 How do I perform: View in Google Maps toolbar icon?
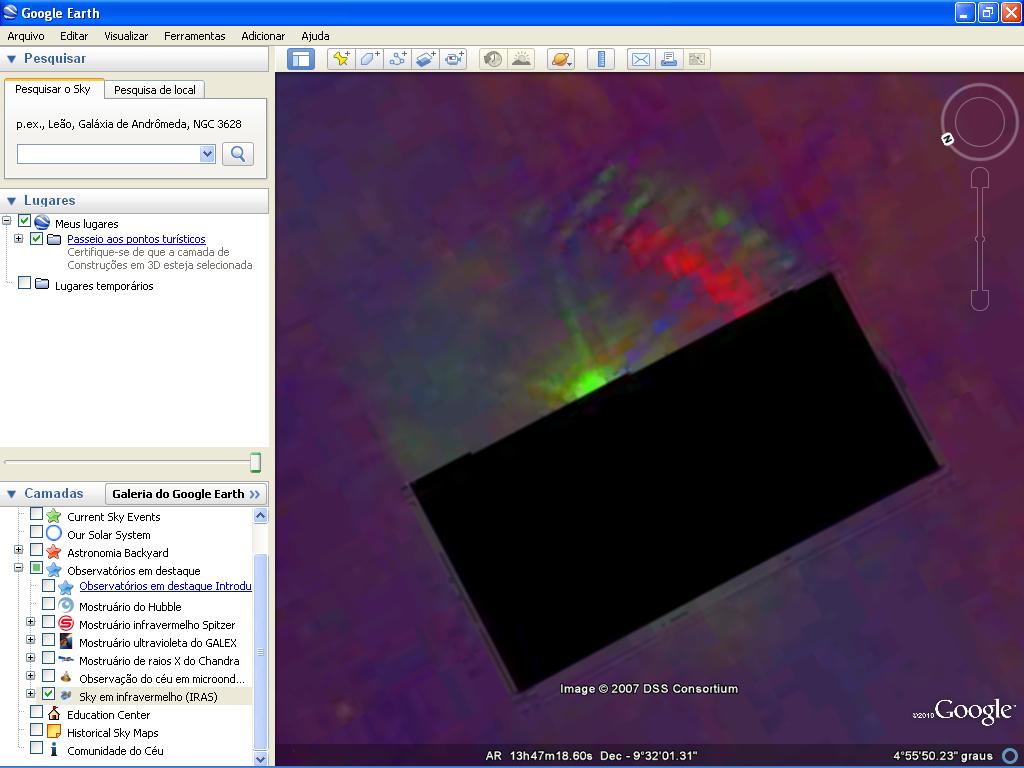pos(697,59)
